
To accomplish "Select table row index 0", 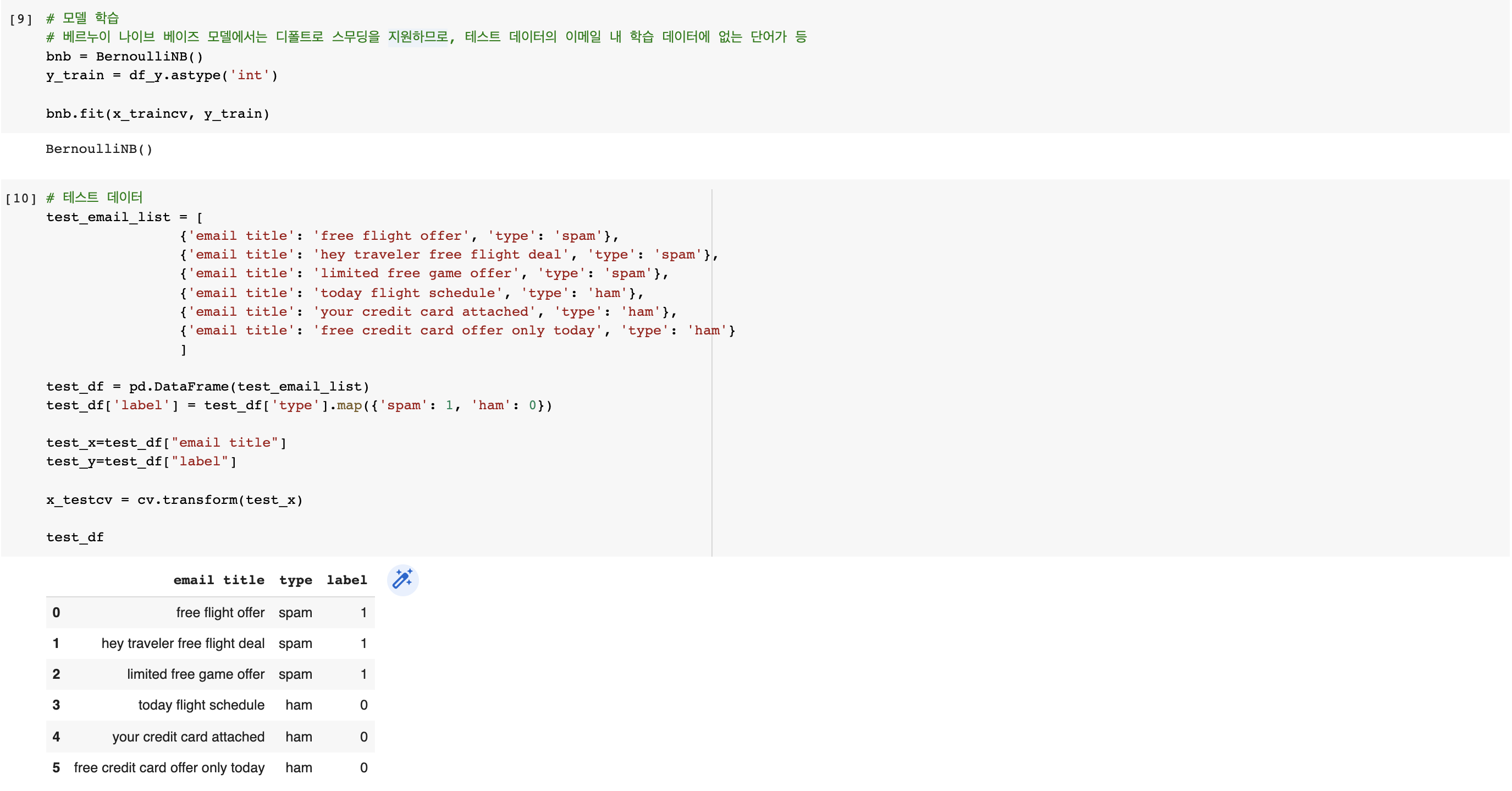I will coord(56,612).
